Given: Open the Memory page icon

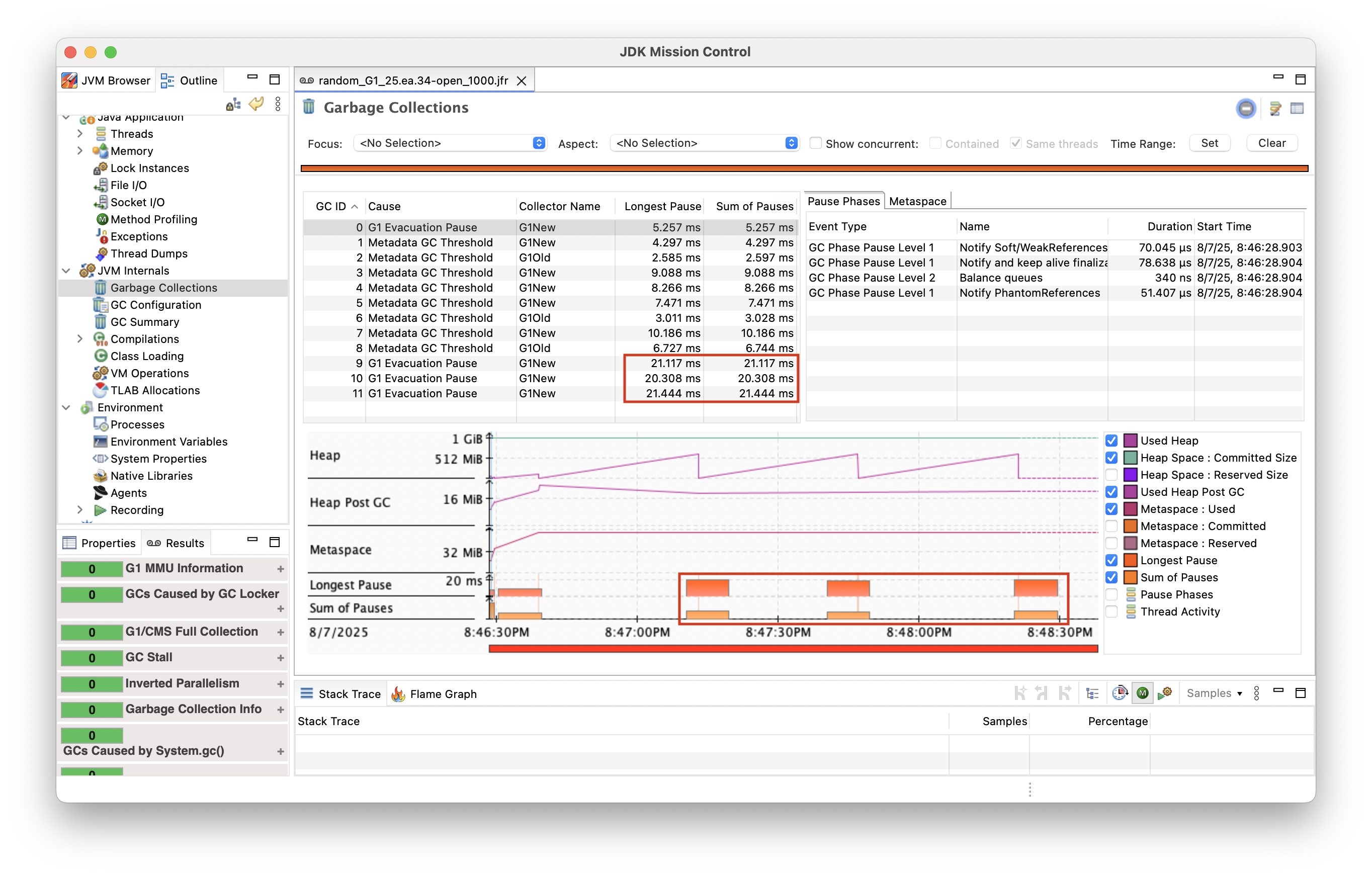Looking at the screenshot, I should pos(101,150).
